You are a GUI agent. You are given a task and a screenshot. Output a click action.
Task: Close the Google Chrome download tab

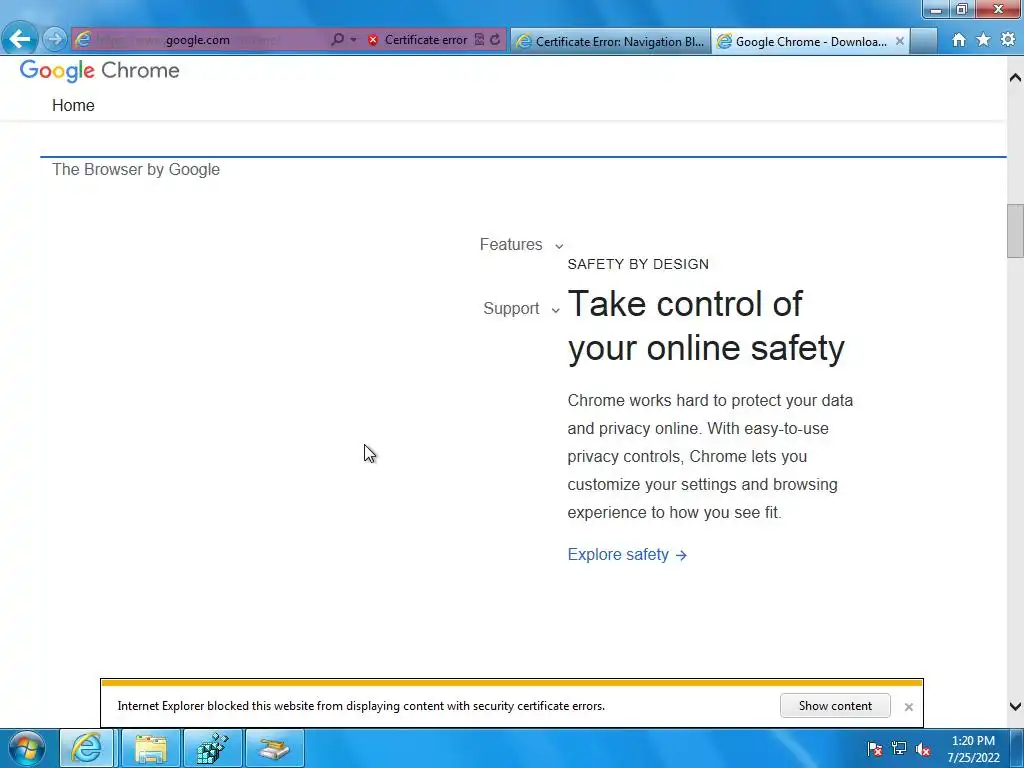coord(899,40)
